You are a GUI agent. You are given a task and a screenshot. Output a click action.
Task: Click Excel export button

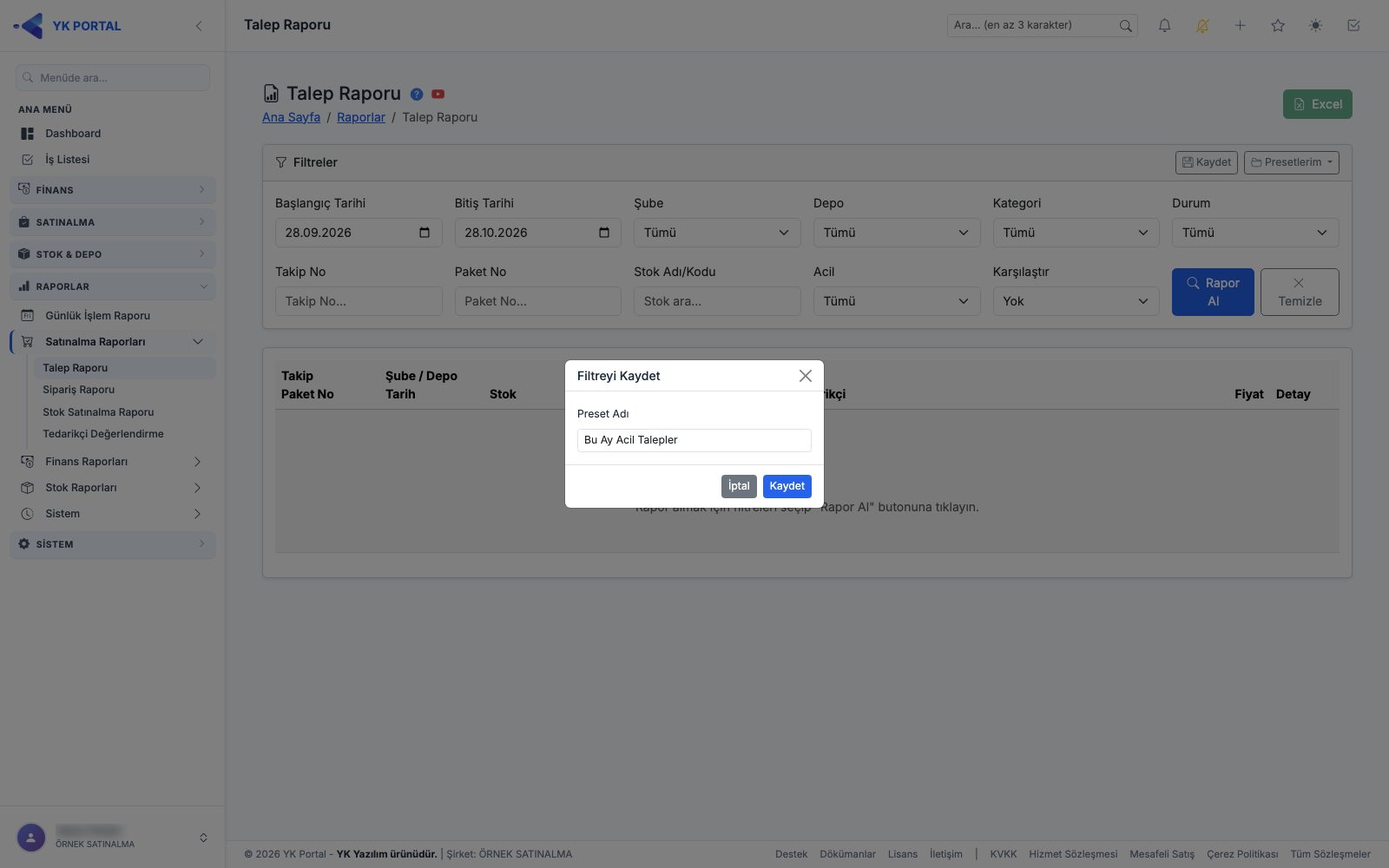1318,104
